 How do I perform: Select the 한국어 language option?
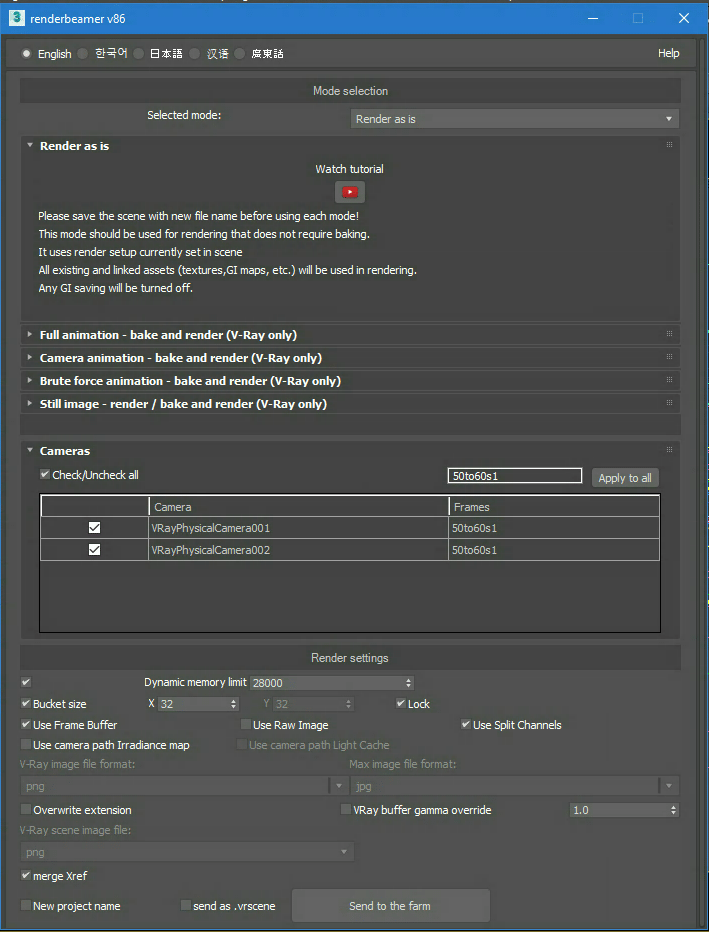click(x=103, y=53)
